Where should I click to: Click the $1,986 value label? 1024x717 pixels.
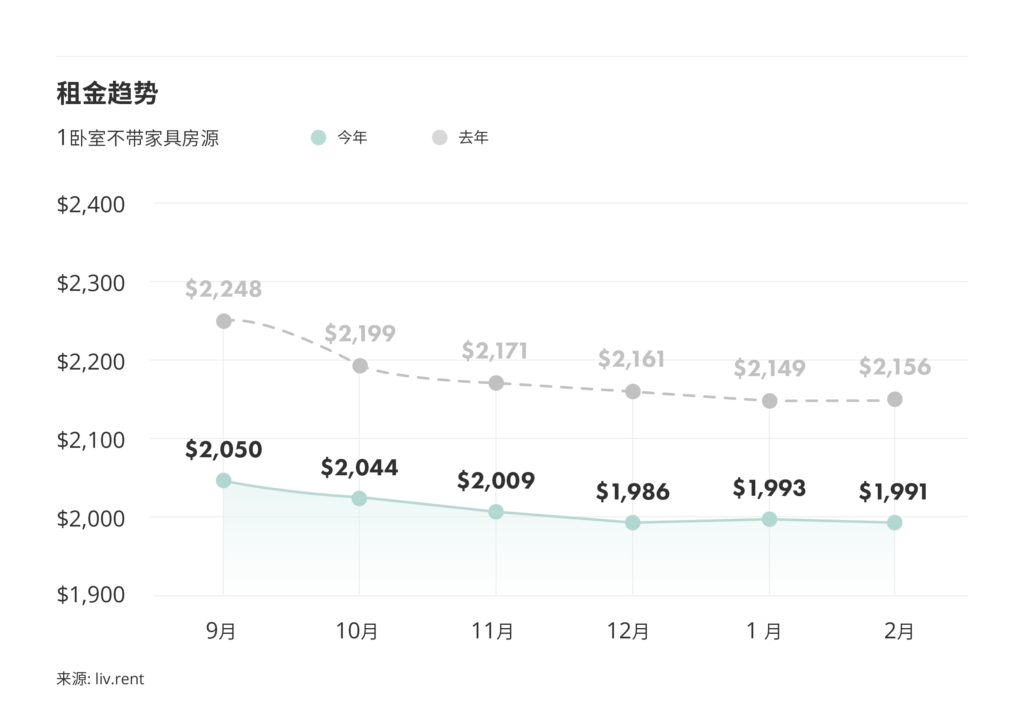[633, 492]
